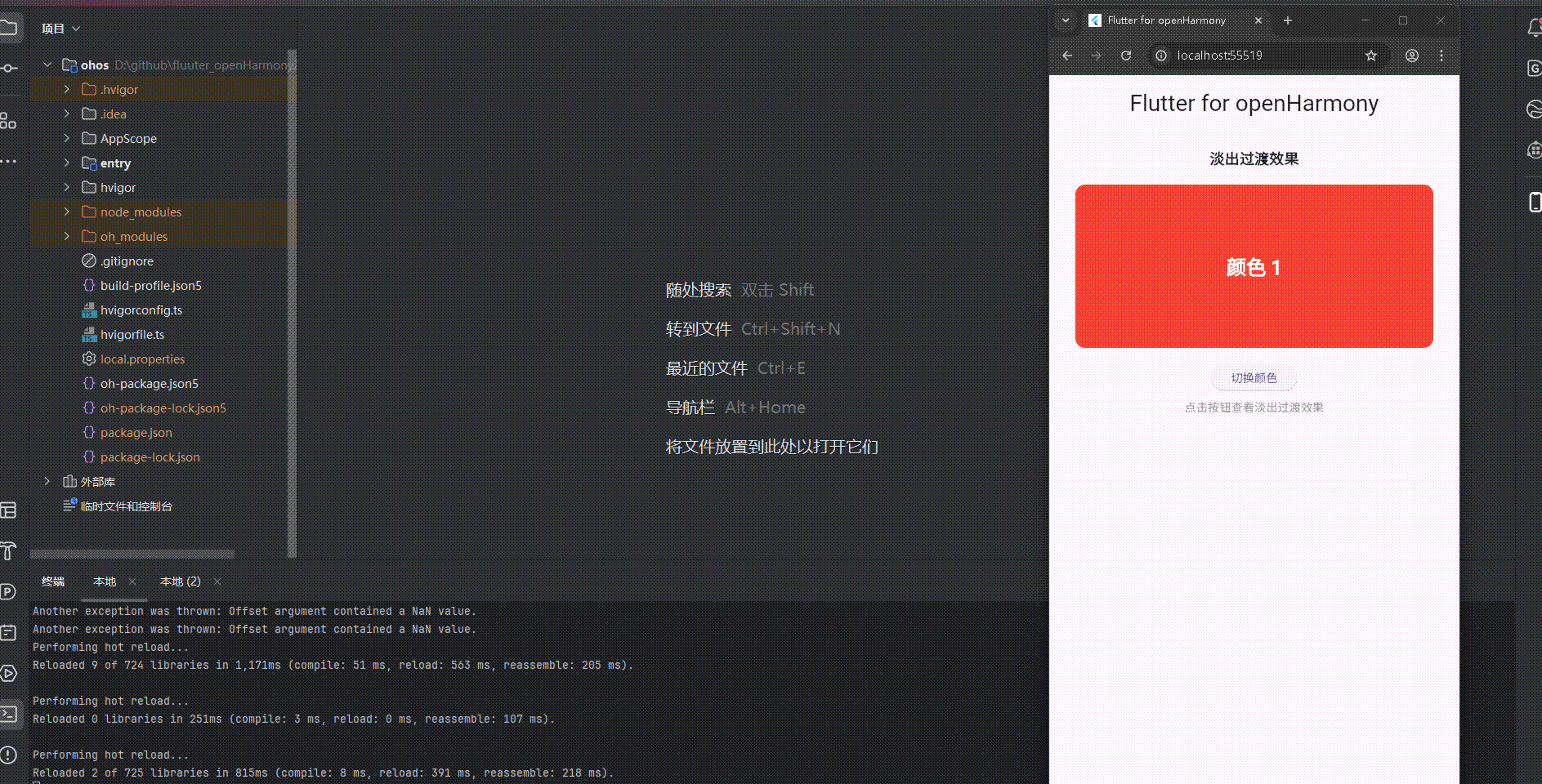Click the notifications bell icon
The height and width of the screenshot is (784, 1542).
click(x=1535, y=27)
